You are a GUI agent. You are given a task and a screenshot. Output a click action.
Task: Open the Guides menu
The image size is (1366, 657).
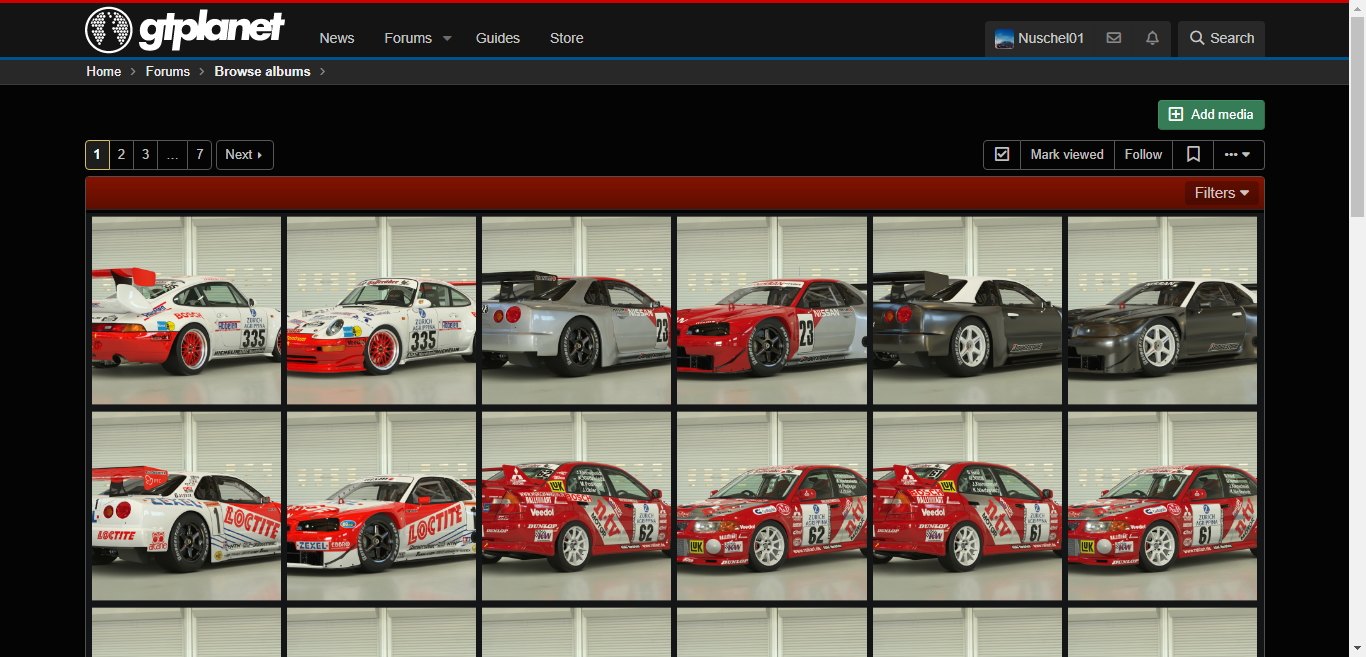[498, 38]
